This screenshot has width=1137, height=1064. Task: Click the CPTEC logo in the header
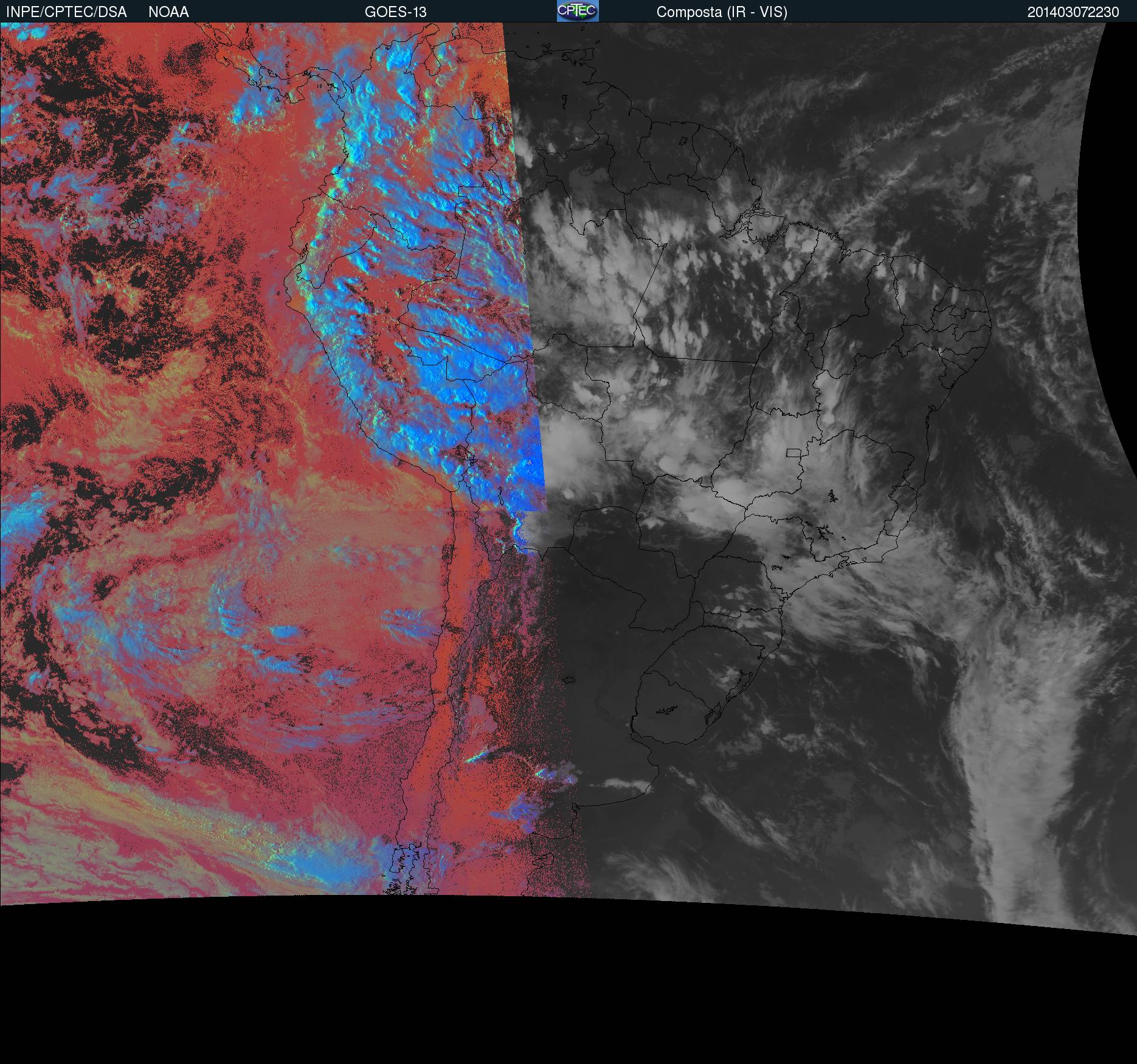pos(578,11)
